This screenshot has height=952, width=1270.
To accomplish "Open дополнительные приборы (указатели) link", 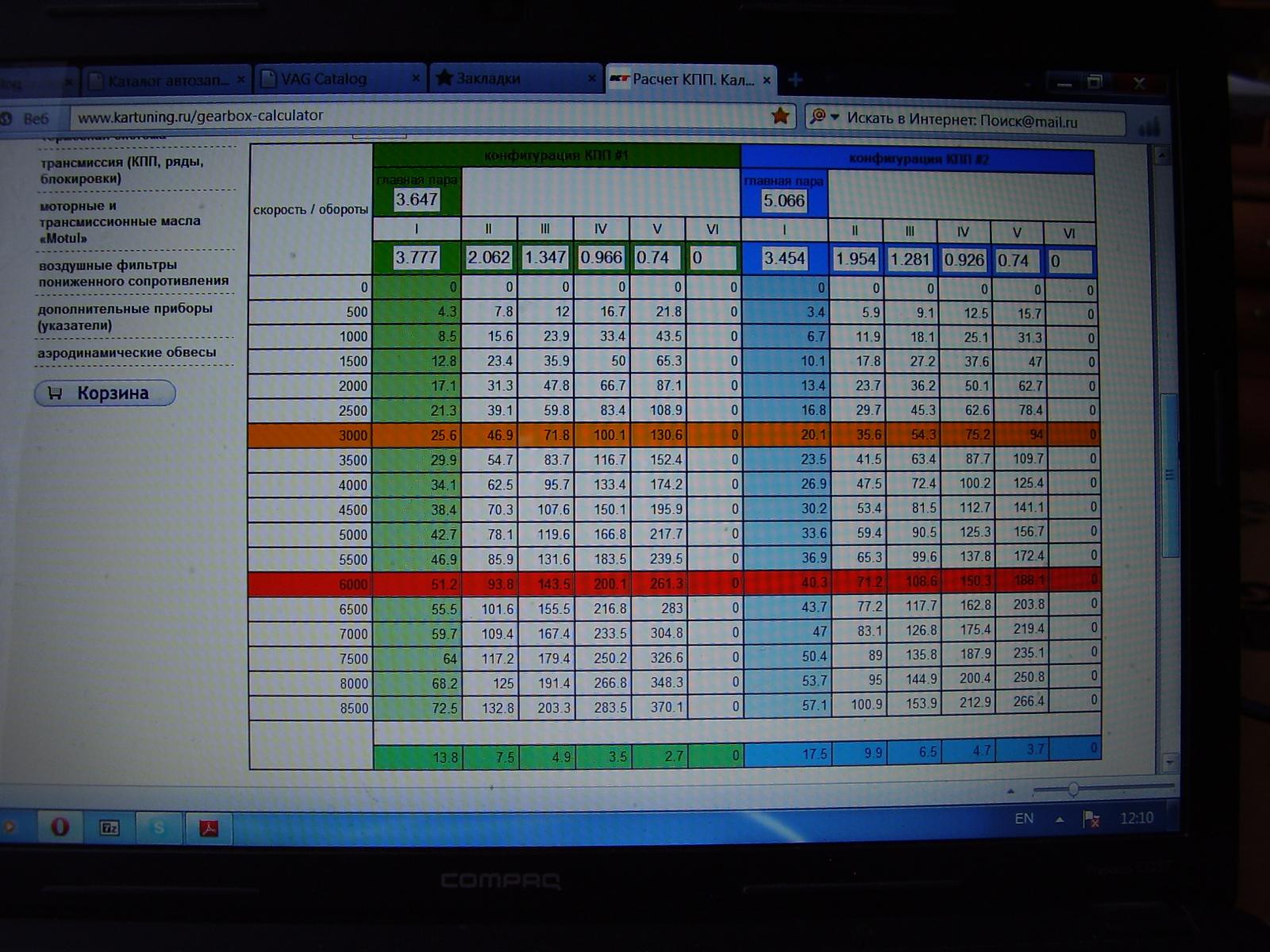I will click(x=125, y=317).
